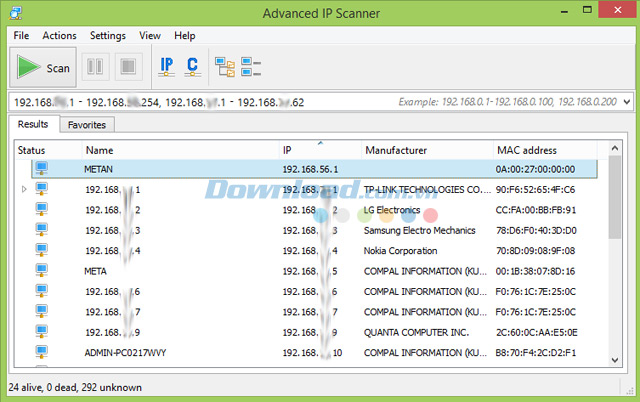Sort by the Manufacturer column header
The width and height of the screenshot is (640, 402).
tap(427, 150)
